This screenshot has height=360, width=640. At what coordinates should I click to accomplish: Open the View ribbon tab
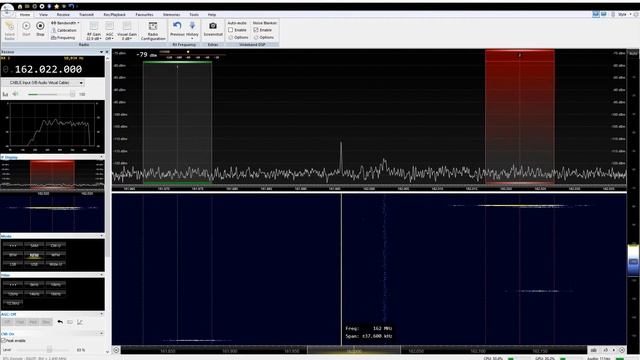(43, 14)
